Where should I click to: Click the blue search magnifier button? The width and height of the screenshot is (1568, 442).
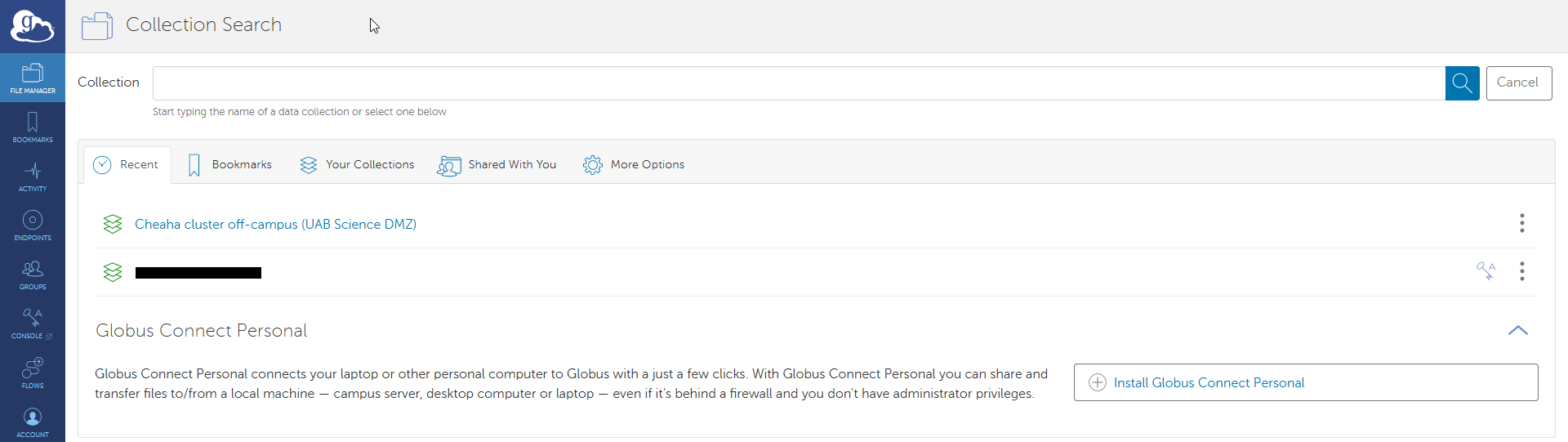[x=1462, y=83]
